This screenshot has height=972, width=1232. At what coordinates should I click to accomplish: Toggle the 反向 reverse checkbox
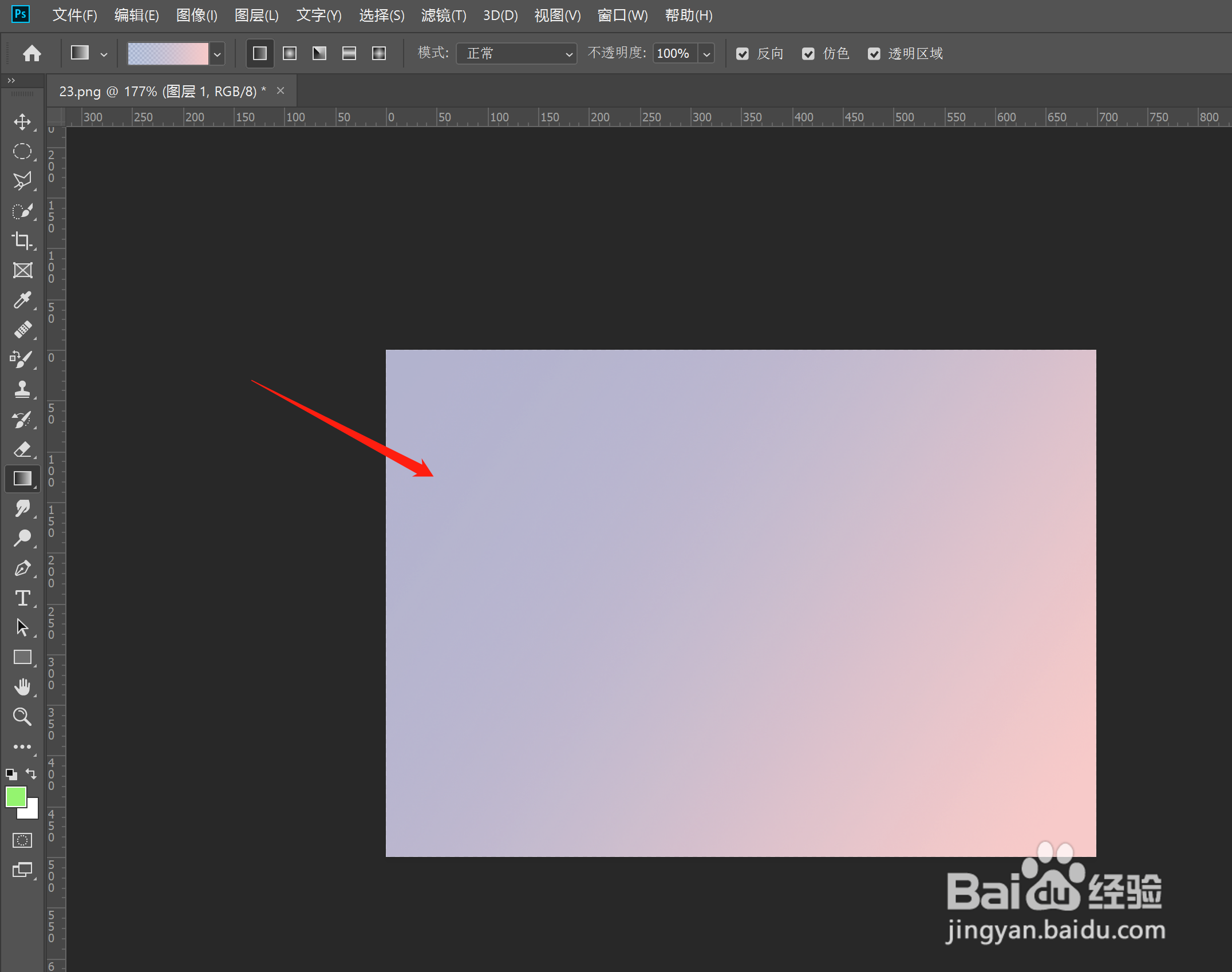[x=743, y=54]
